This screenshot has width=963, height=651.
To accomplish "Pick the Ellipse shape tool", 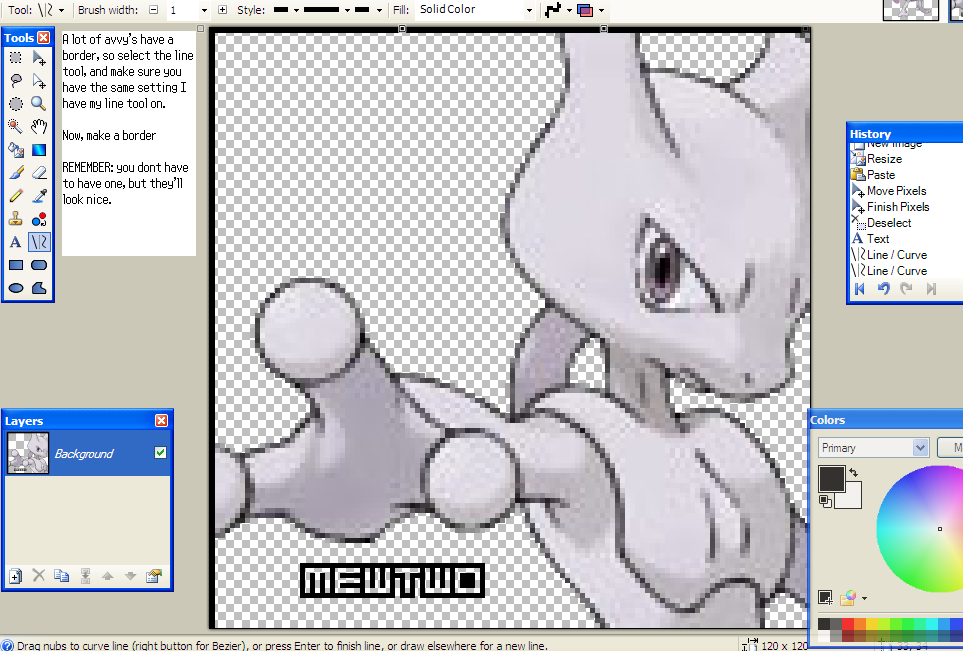I will 15,288.
